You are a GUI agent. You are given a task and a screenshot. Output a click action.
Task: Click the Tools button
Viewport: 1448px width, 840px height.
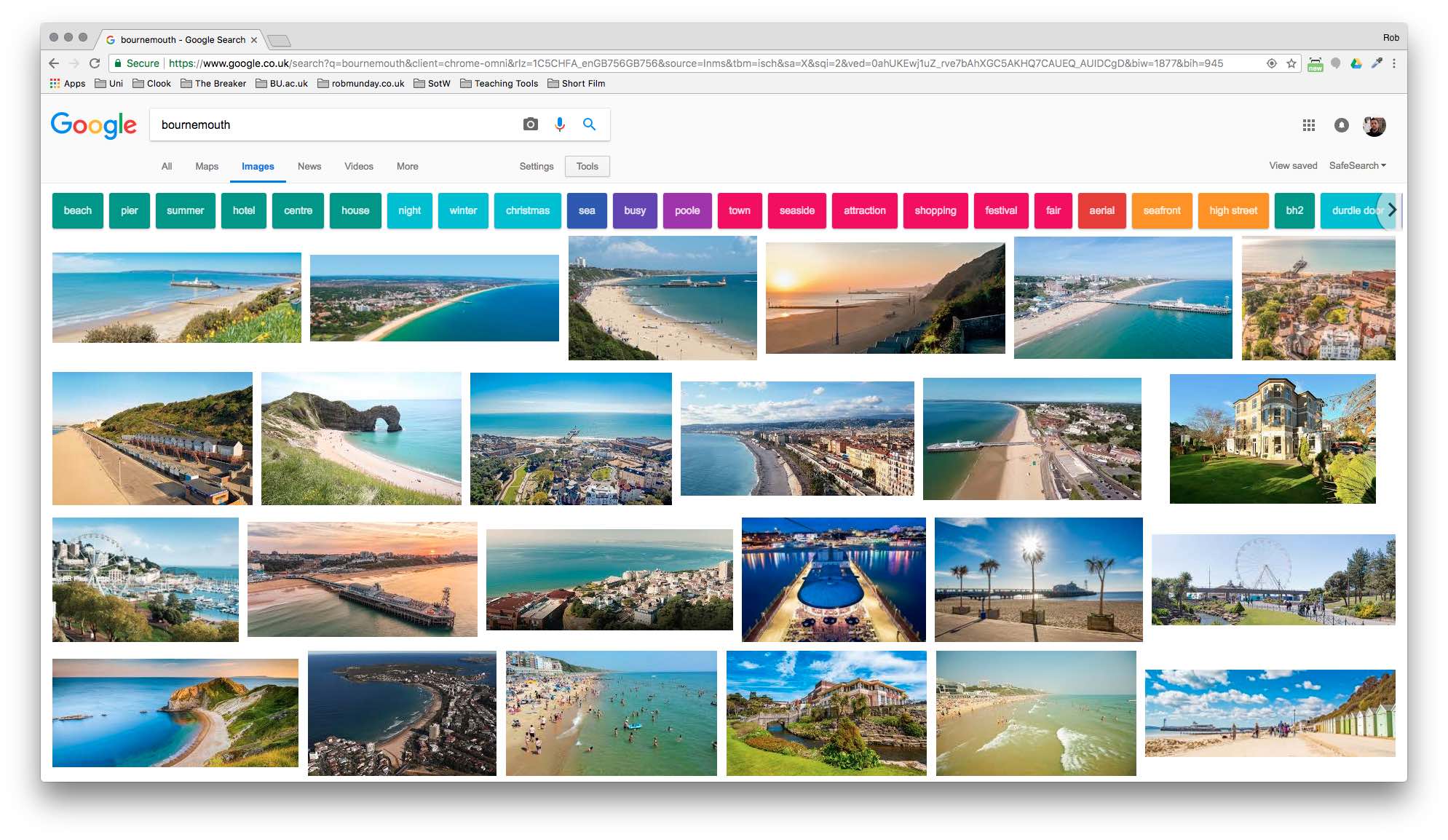[x=587, y=167]
